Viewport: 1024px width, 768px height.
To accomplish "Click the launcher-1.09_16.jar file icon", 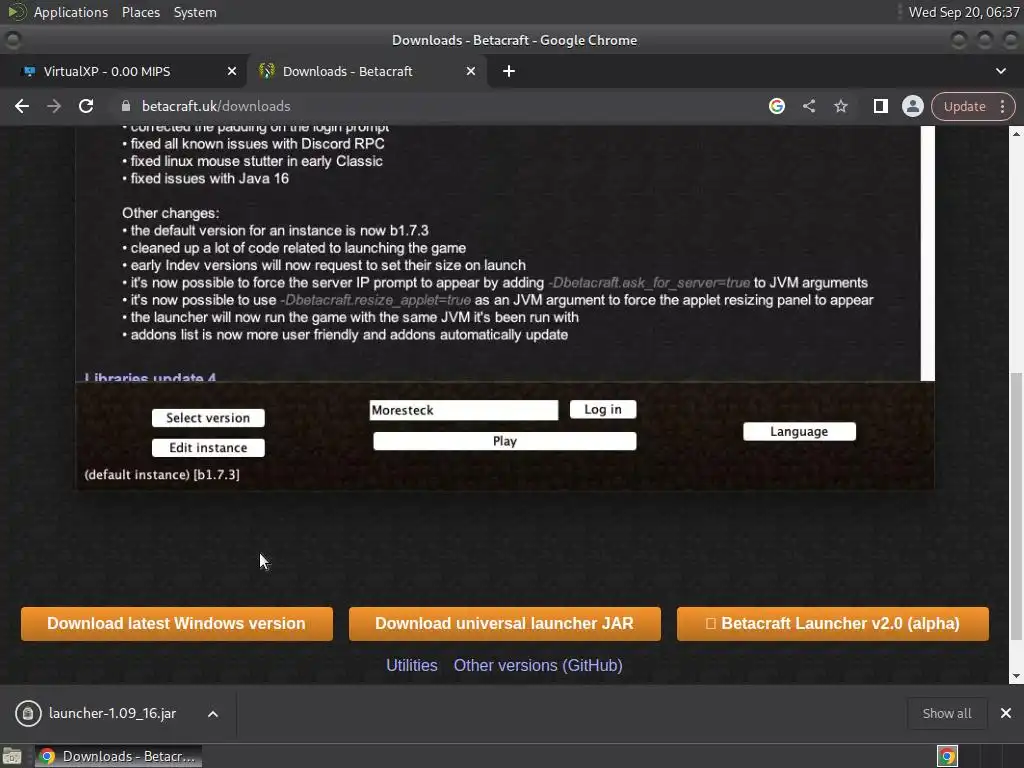I will click(28, 714).
